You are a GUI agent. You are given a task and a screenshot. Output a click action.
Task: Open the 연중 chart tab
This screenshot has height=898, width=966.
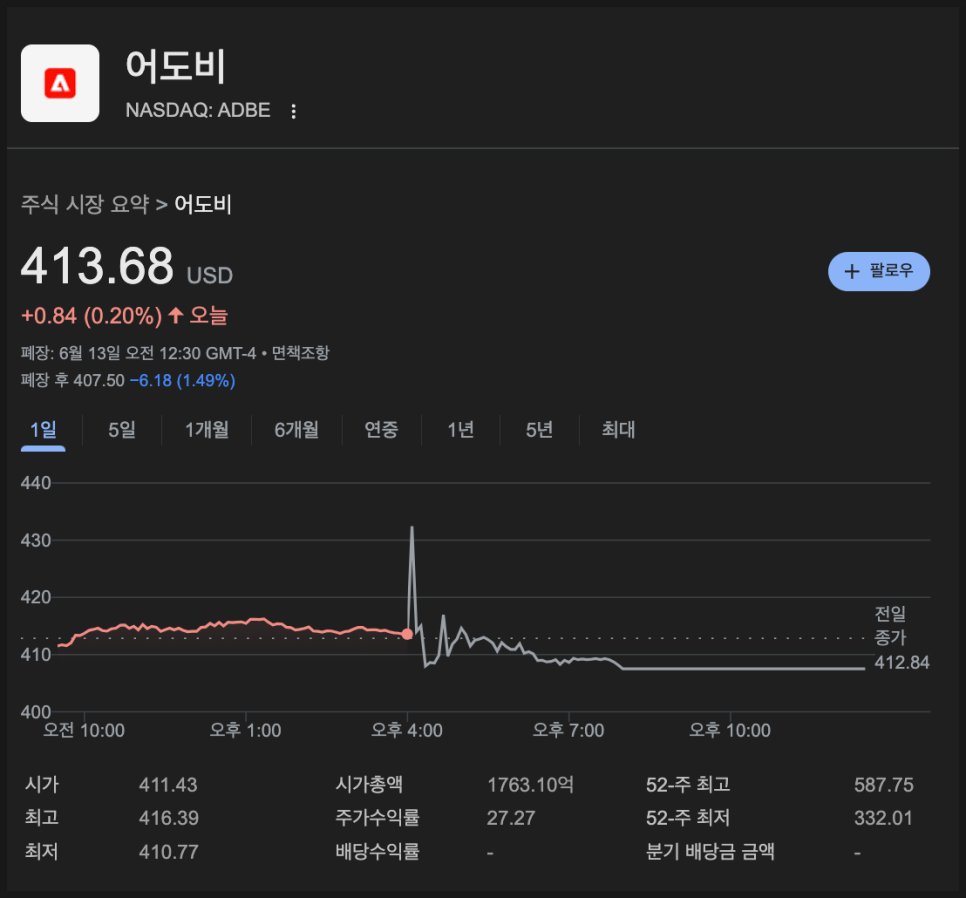tap(381, 429)
